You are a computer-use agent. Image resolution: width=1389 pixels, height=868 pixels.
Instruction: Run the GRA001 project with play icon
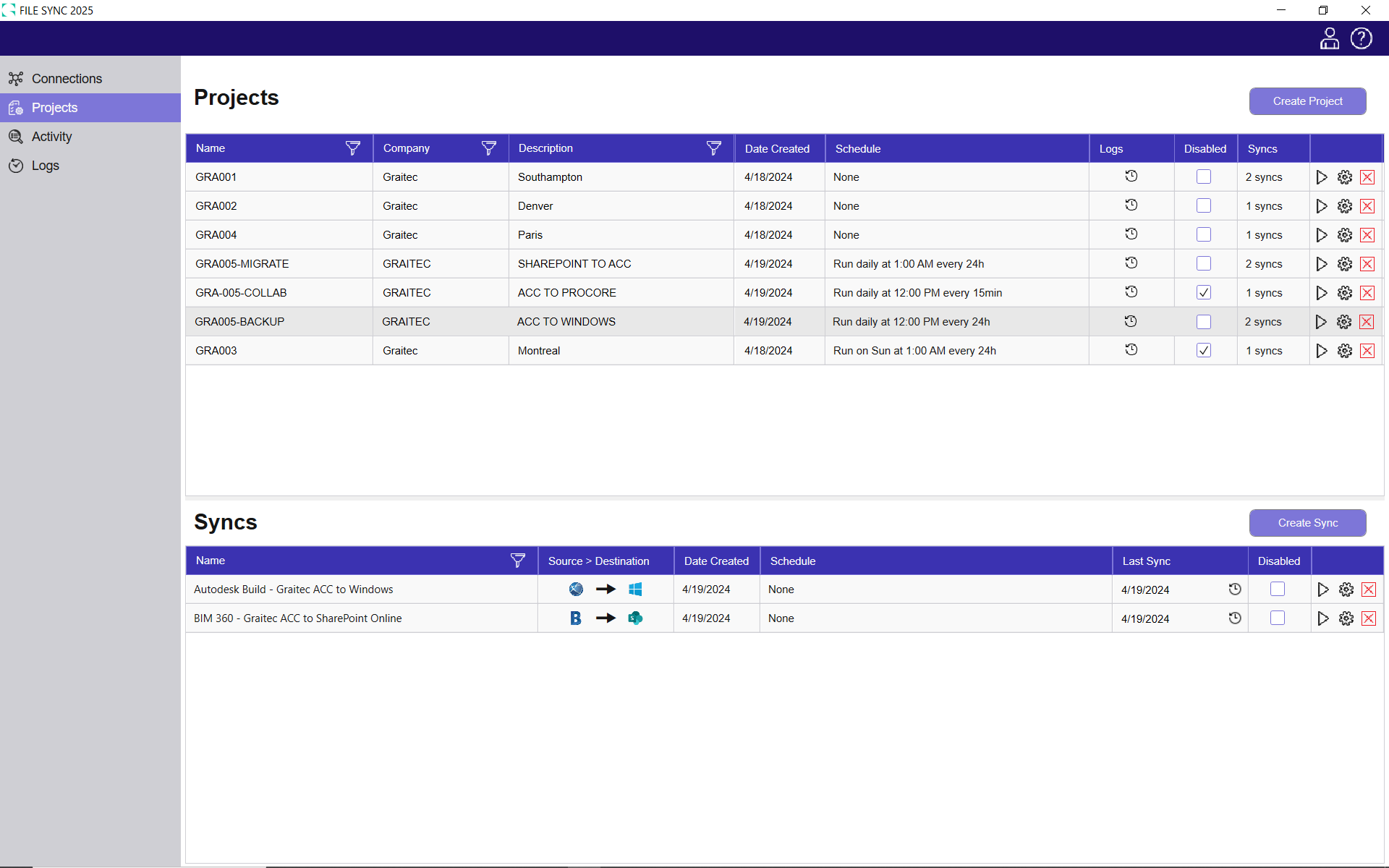[x=1321, y=177]
